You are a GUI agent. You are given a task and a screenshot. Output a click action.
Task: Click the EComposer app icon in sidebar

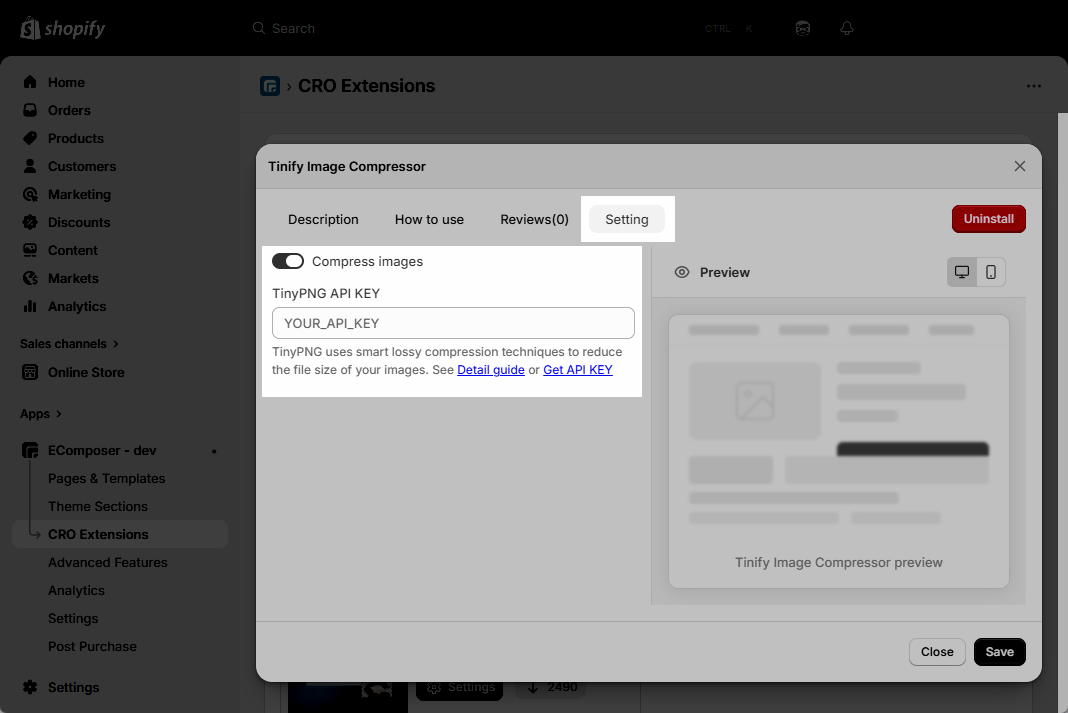tap(30, 450)
